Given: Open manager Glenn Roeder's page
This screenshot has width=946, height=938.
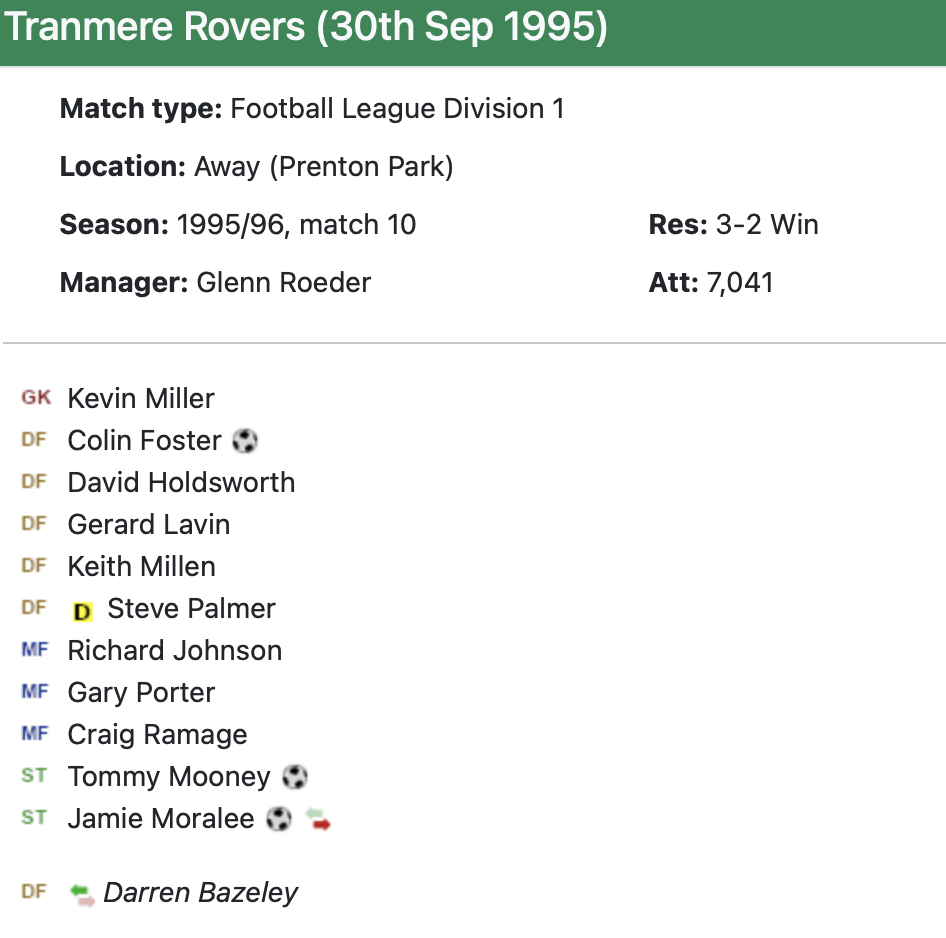Looking at the screenshot, I should (283, 283).
